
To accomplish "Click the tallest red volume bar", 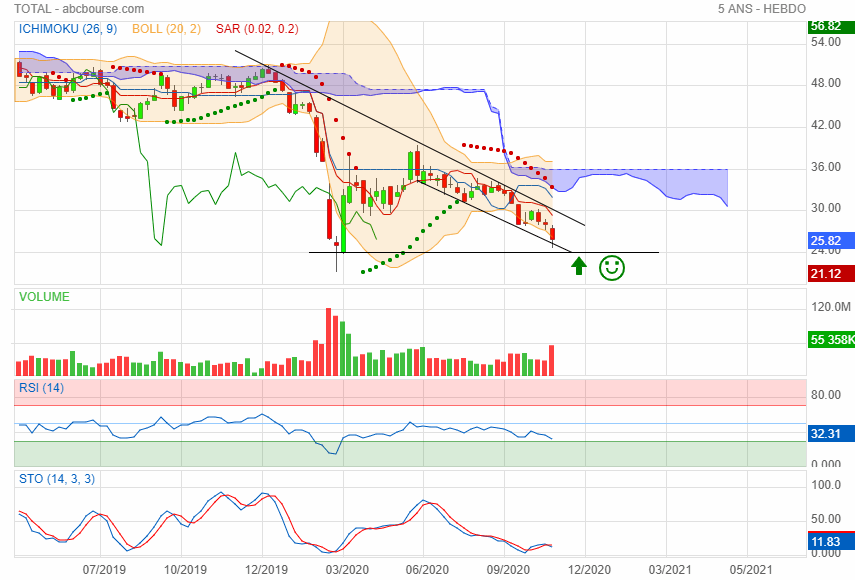I will [x=329, y=342].
